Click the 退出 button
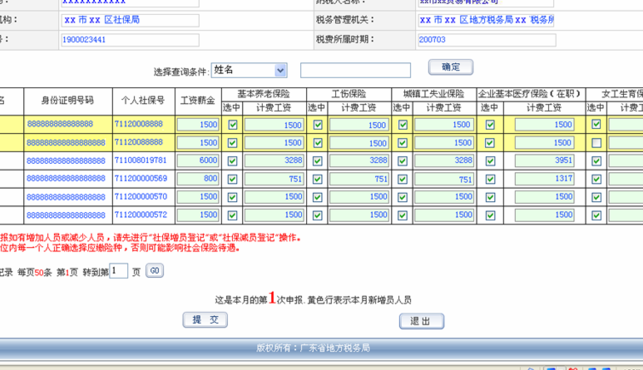Screen dimensions: 643x370 (x=421, y=321)
